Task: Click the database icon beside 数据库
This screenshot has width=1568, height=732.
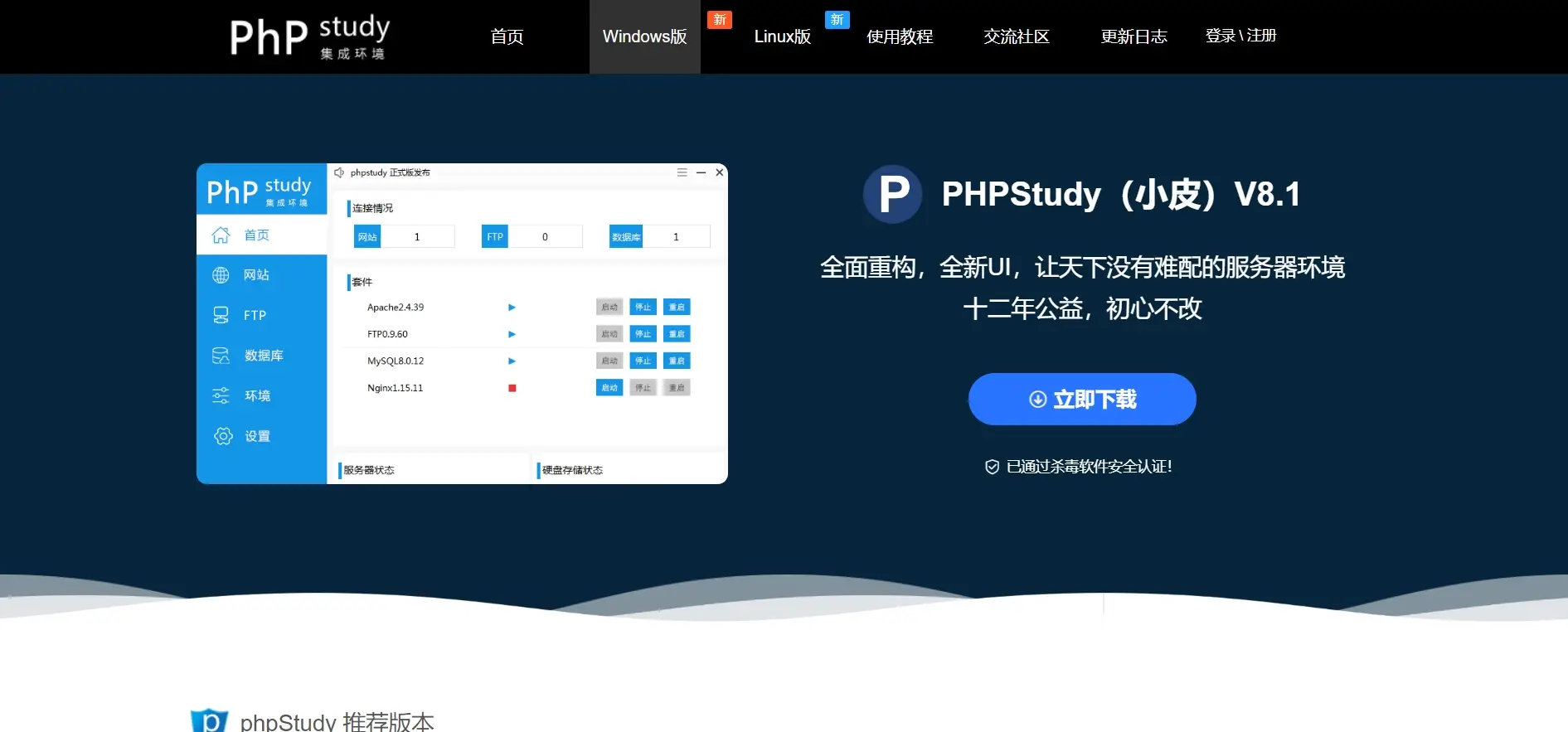Action: point(221,356)
